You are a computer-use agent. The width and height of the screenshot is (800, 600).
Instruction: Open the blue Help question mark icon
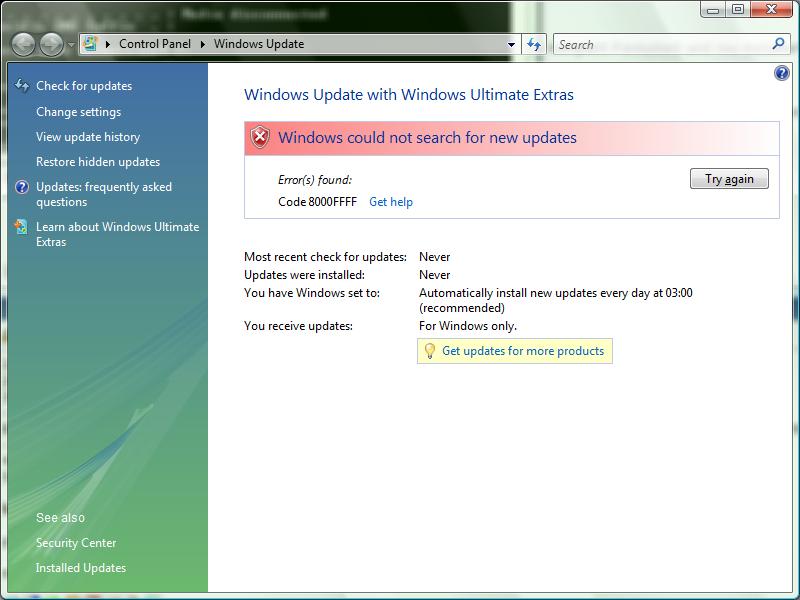(x=781, y=73)
